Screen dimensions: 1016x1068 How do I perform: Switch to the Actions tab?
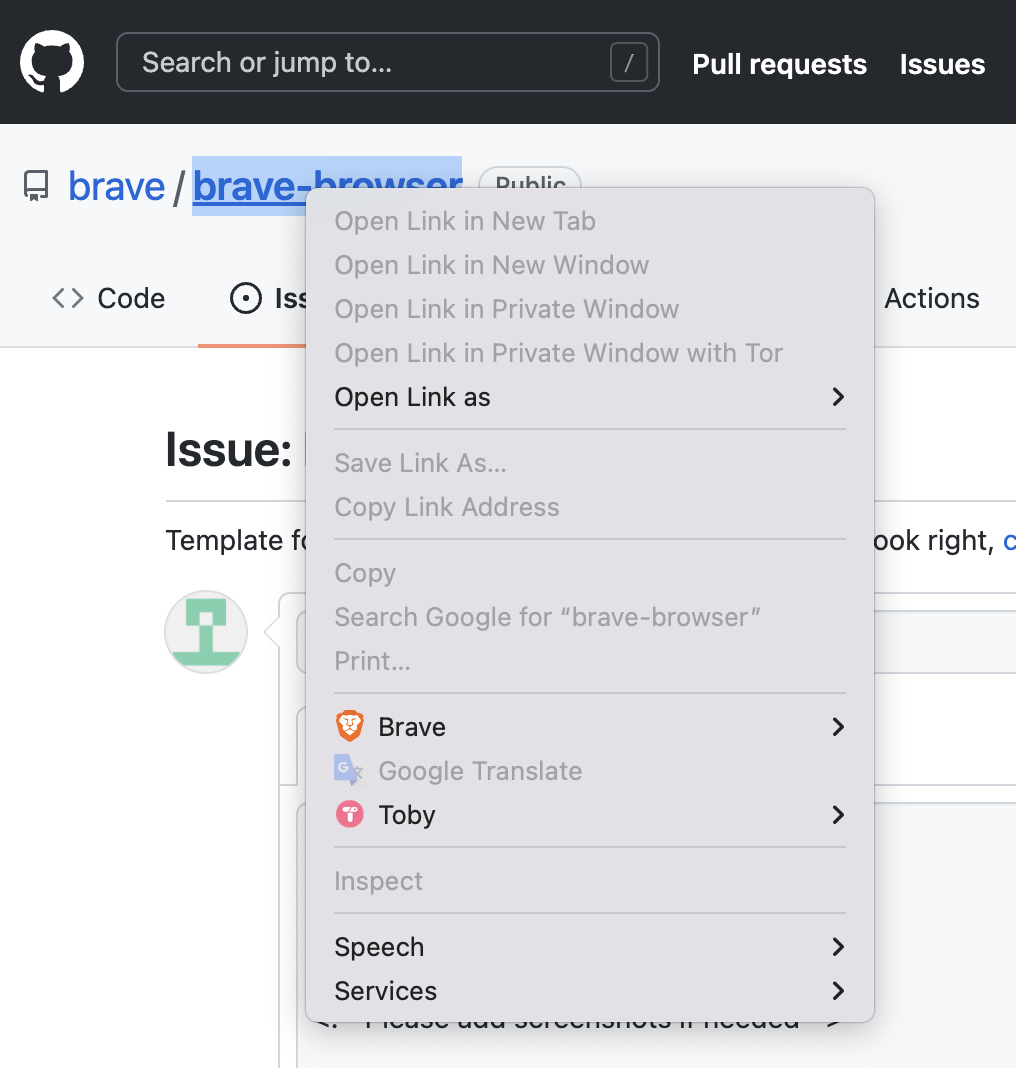(x=932, y=297)
